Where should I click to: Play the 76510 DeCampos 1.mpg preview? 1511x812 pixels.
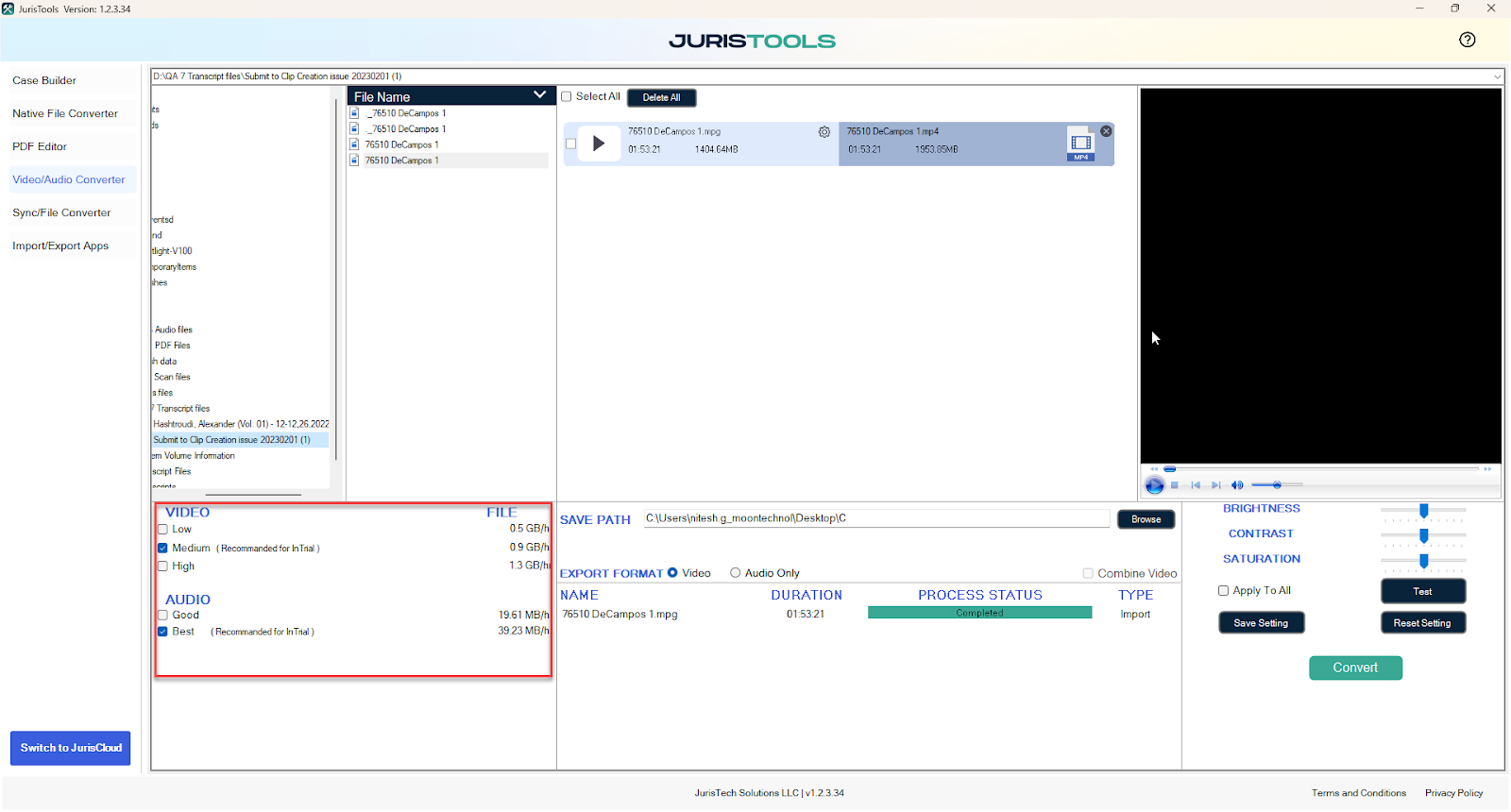click(x=599, y=144)
